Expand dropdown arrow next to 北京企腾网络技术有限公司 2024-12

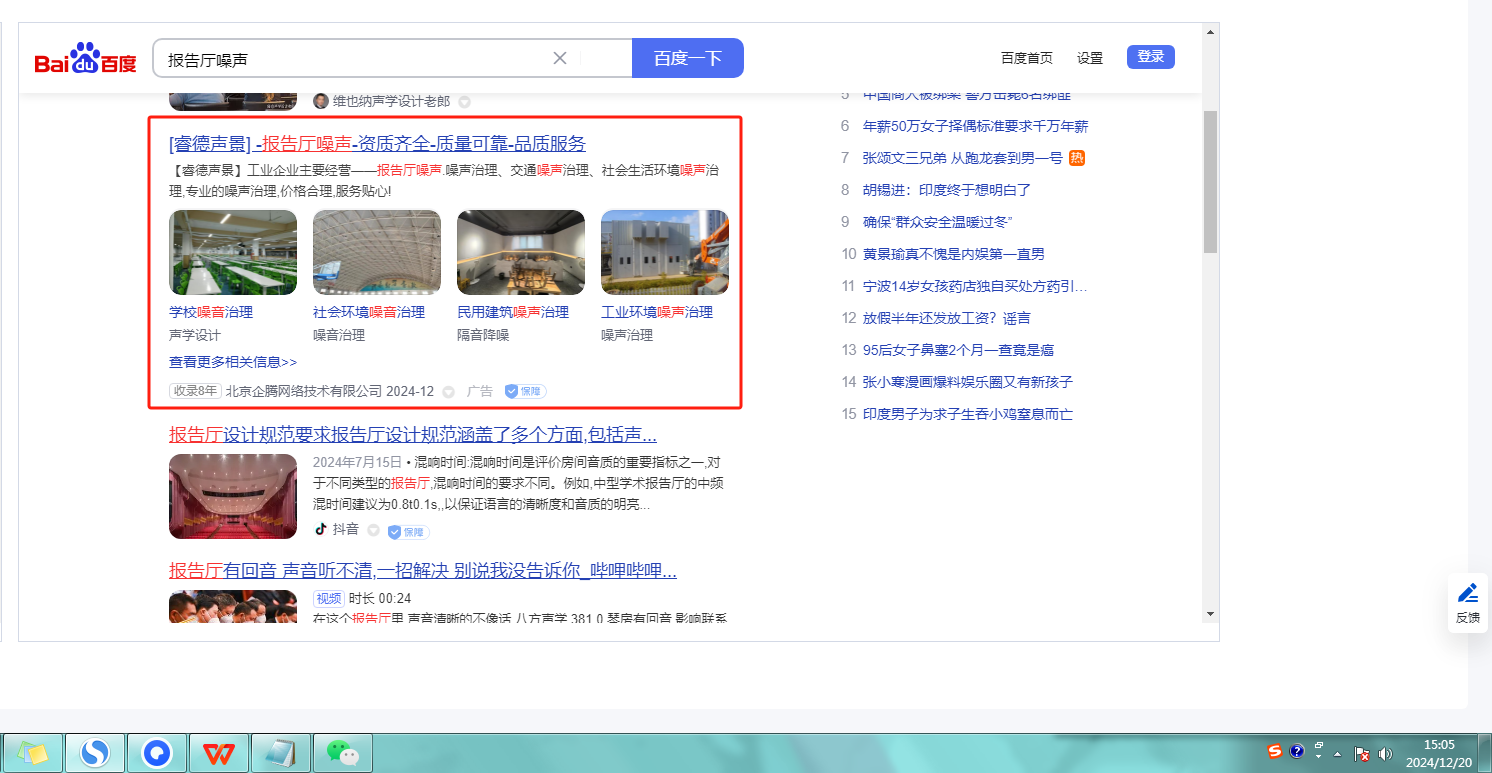(x=448, y=391)
